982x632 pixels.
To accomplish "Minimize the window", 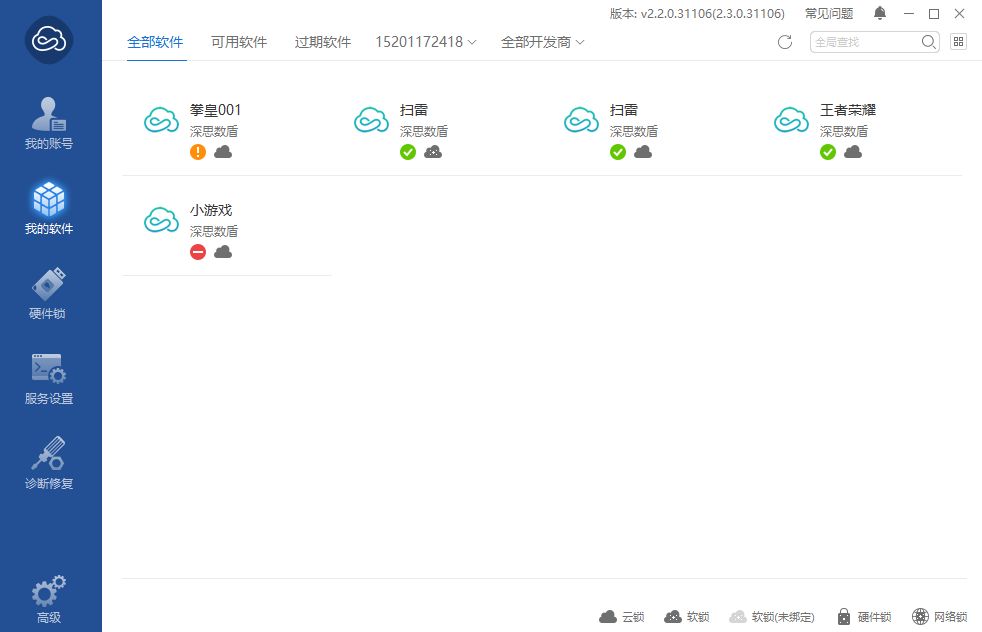I will (909, 14).
